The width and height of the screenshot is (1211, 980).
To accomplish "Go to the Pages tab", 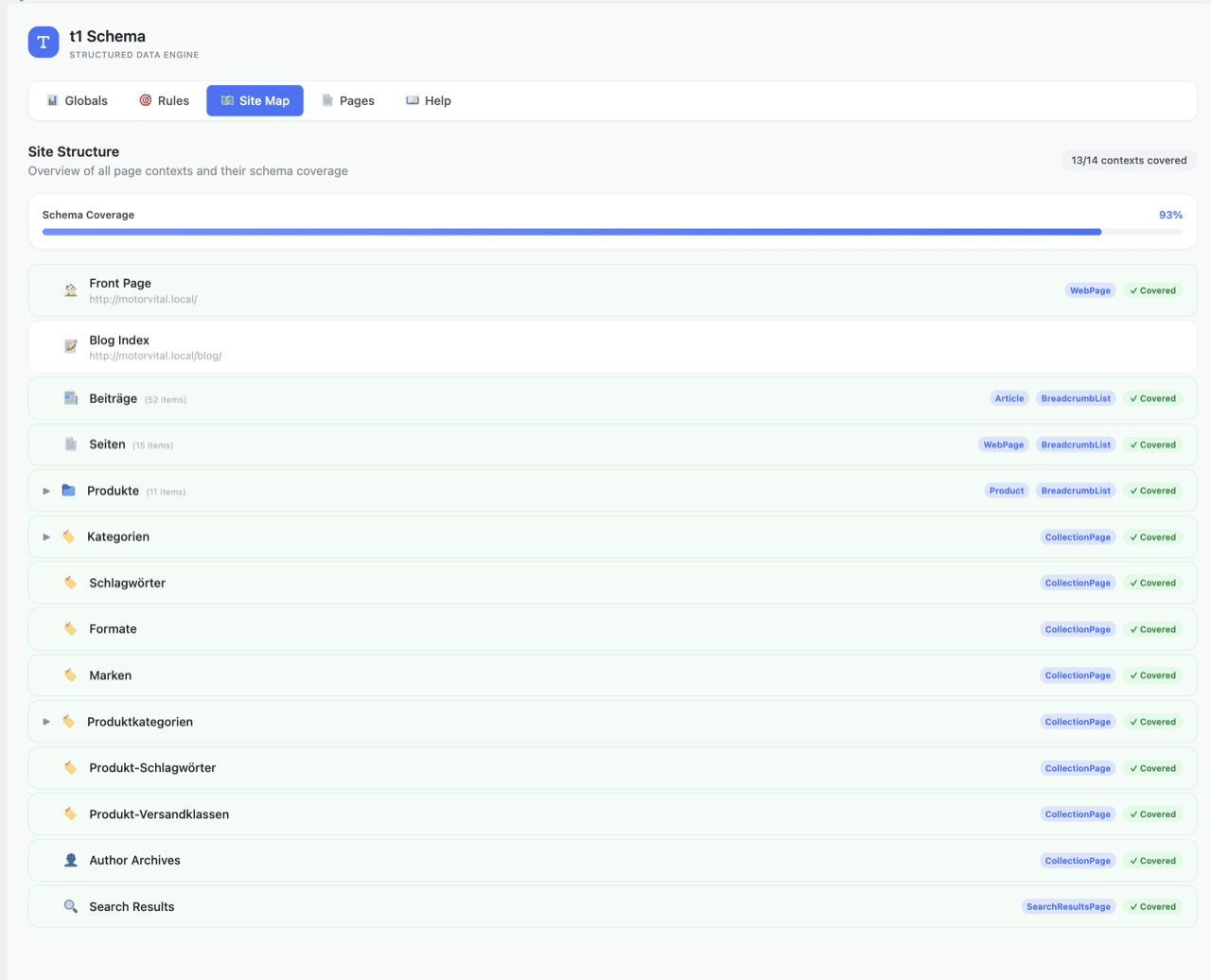I will coord(347,100).
